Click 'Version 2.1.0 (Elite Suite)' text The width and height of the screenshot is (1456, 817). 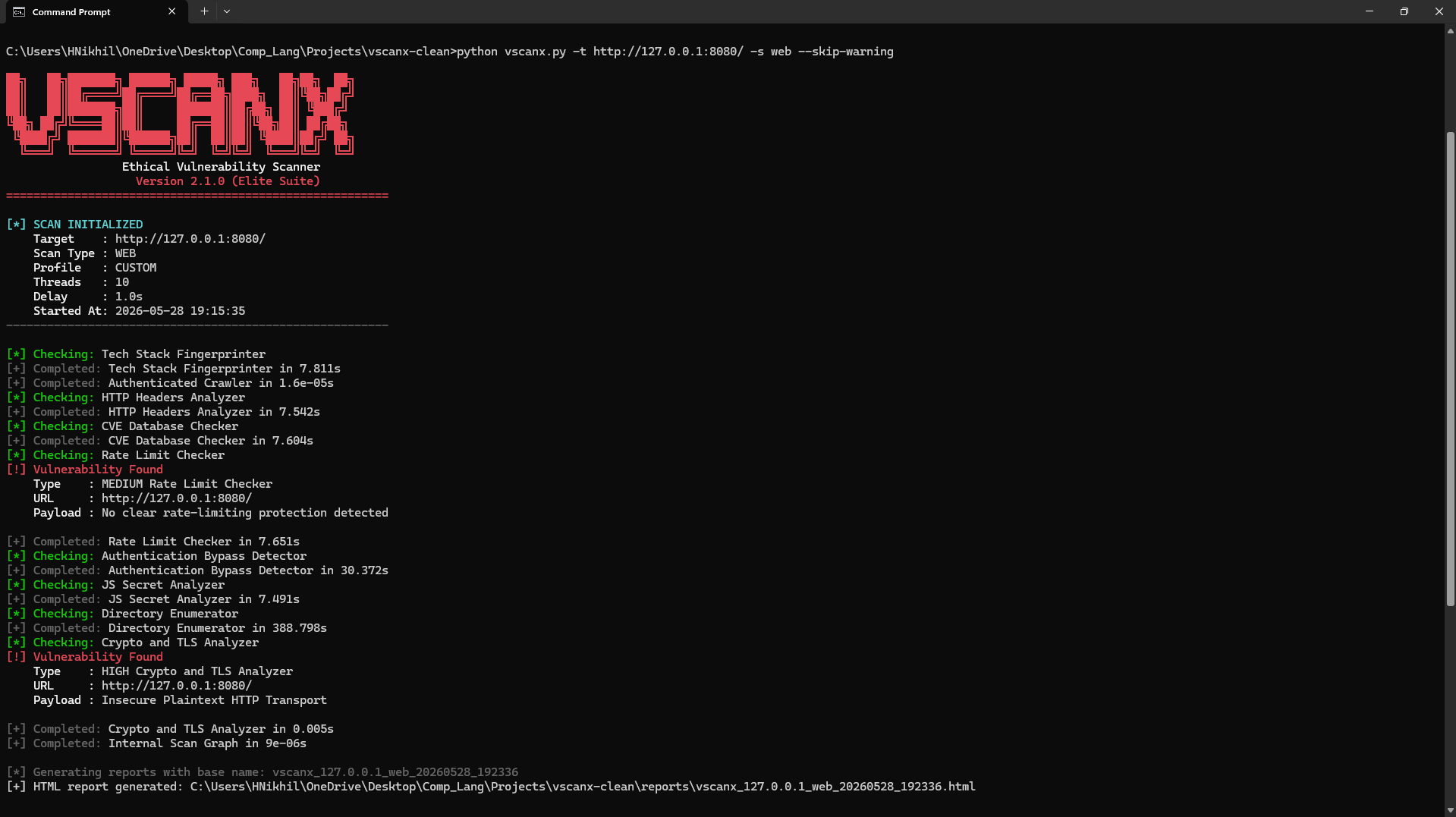[228, 181]
